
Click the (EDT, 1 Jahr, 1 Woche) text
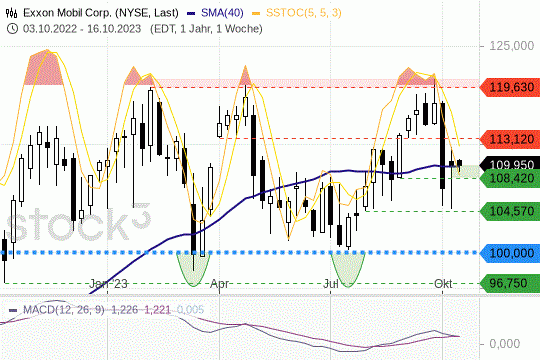pos(206,29)
